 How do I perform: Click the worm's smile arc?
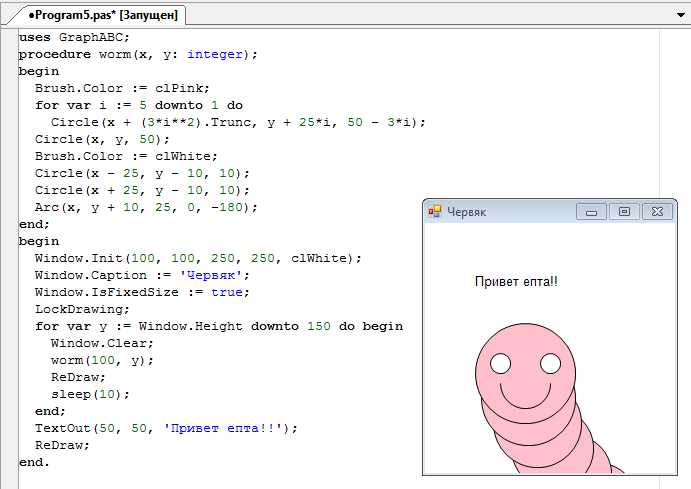click(x=525, y=396)
